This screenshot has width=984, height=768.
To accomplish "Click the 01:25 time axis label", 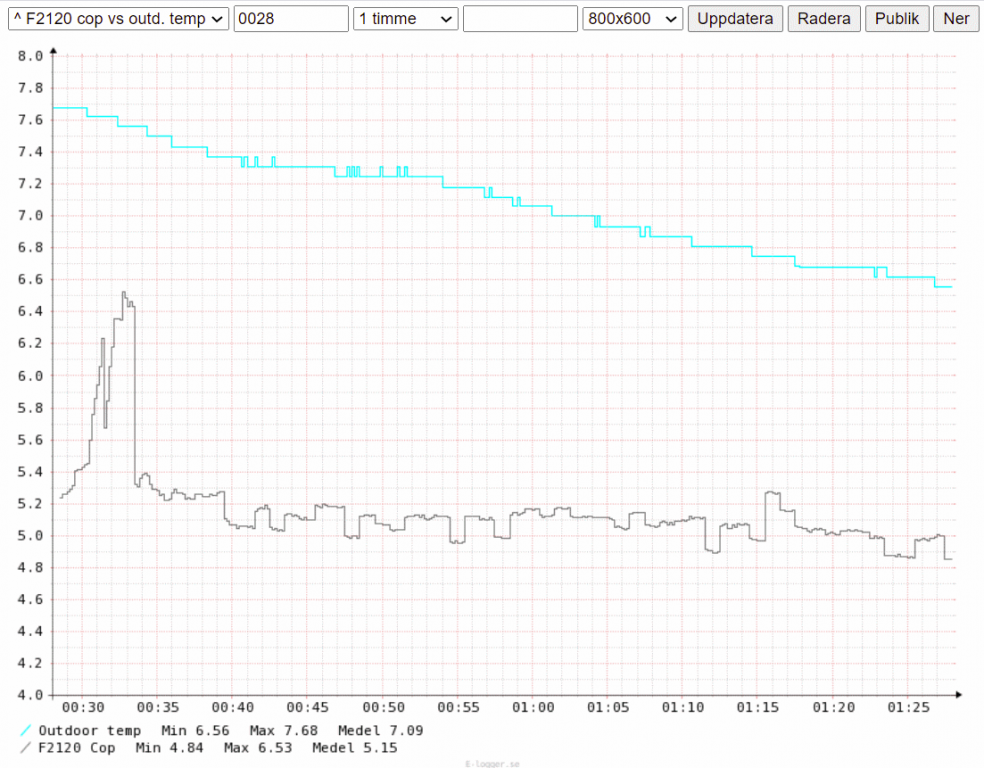I will click(908, 708).
